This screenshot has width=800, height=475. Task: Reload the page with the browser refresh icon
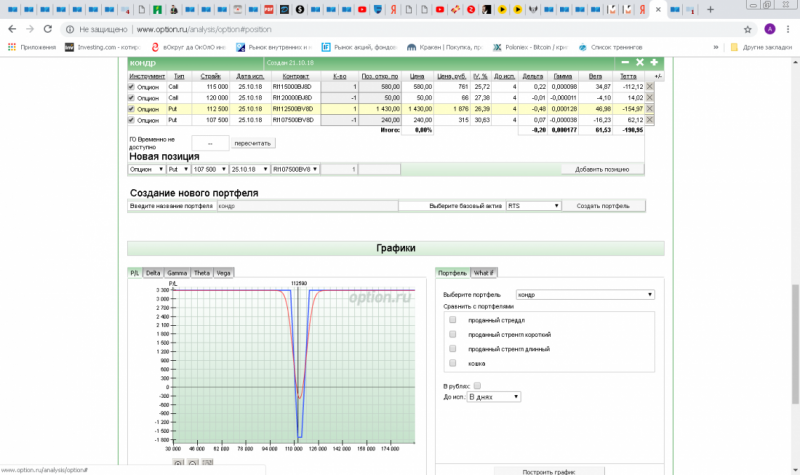(x=47, y=29)
